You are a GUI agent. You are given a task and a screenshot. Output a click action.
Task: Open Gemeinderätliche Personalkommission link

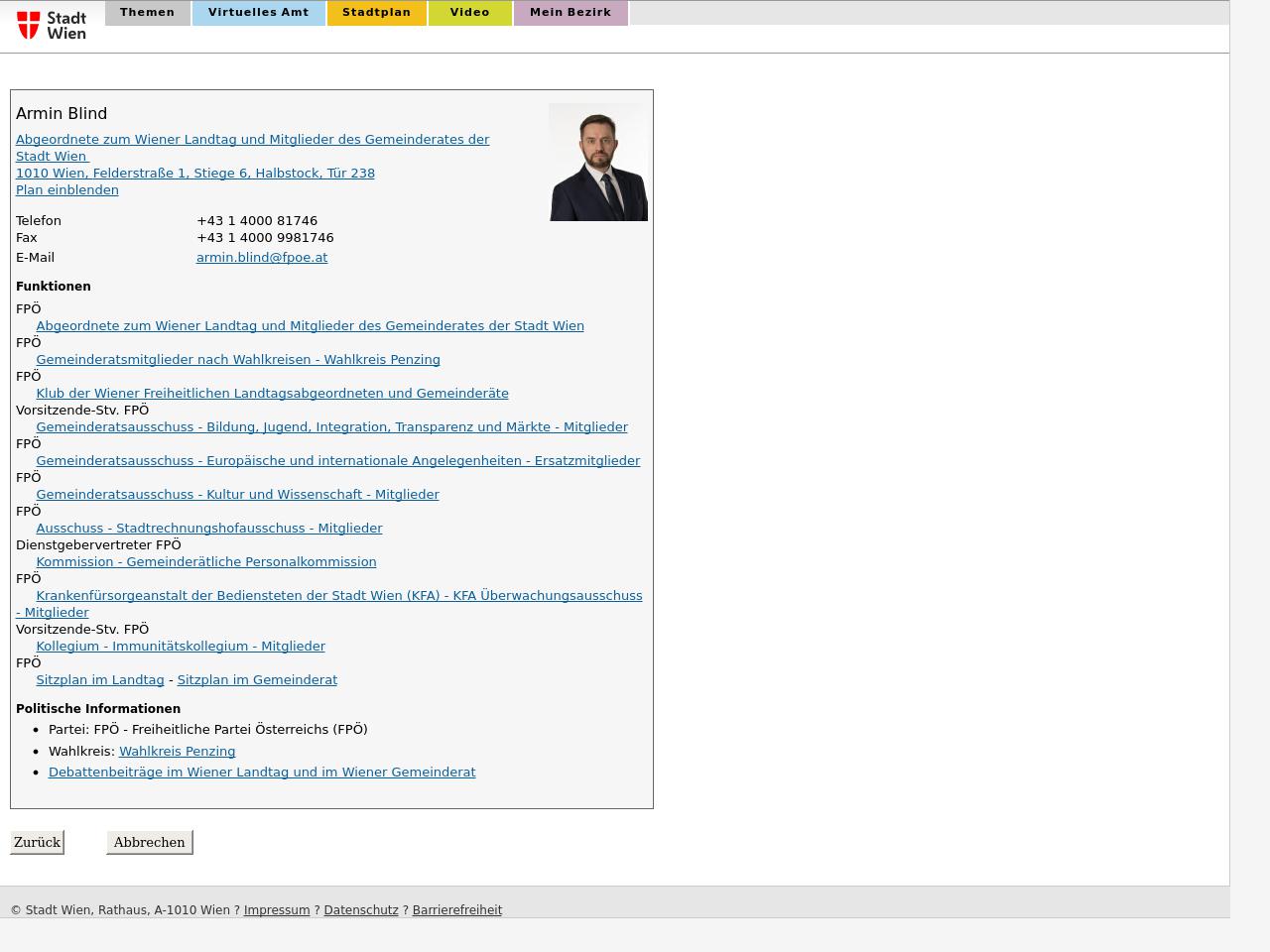(205, 562)
